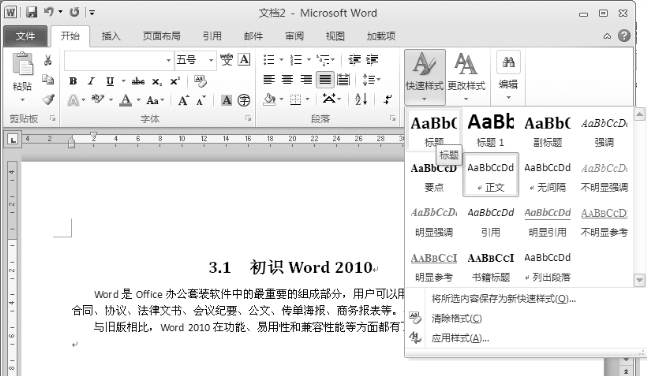Click the Shrink Font icon

pyautogui.click(x=201, y=101)
